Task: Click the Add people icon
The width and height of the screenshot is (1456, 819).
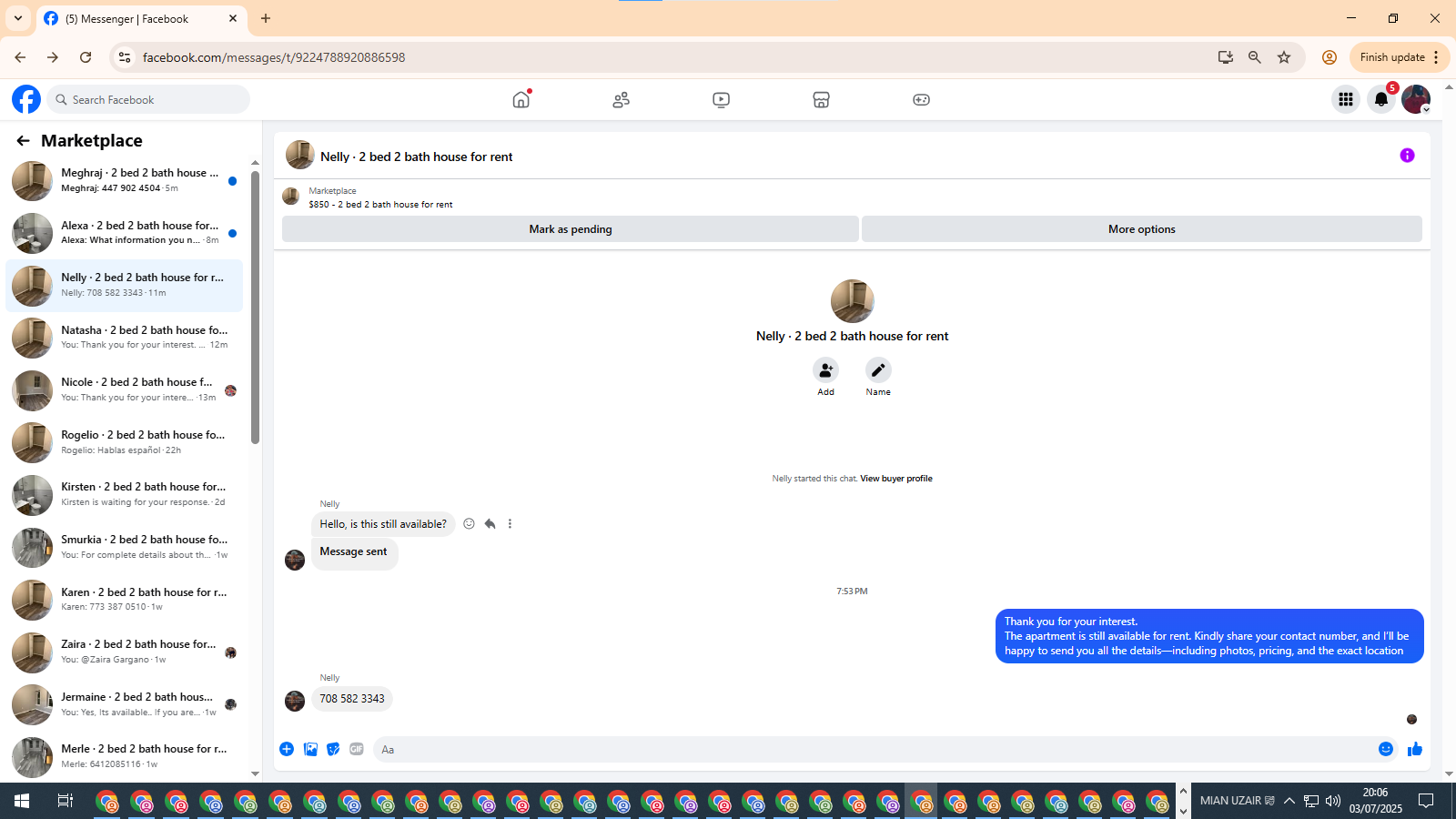Action: [825, 369]
